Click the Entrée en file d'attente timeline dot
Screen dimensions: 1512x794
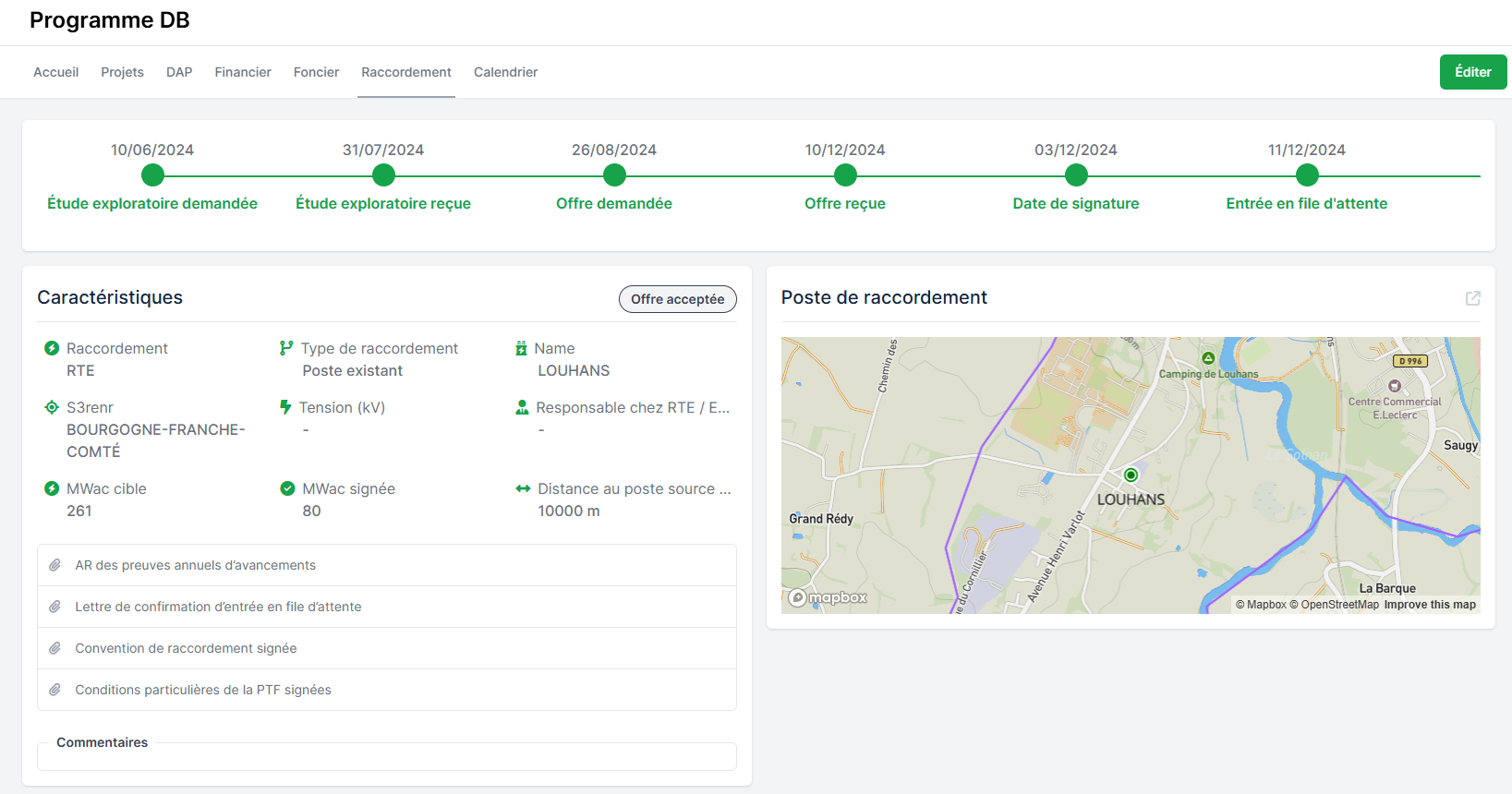click(1307, 175)
